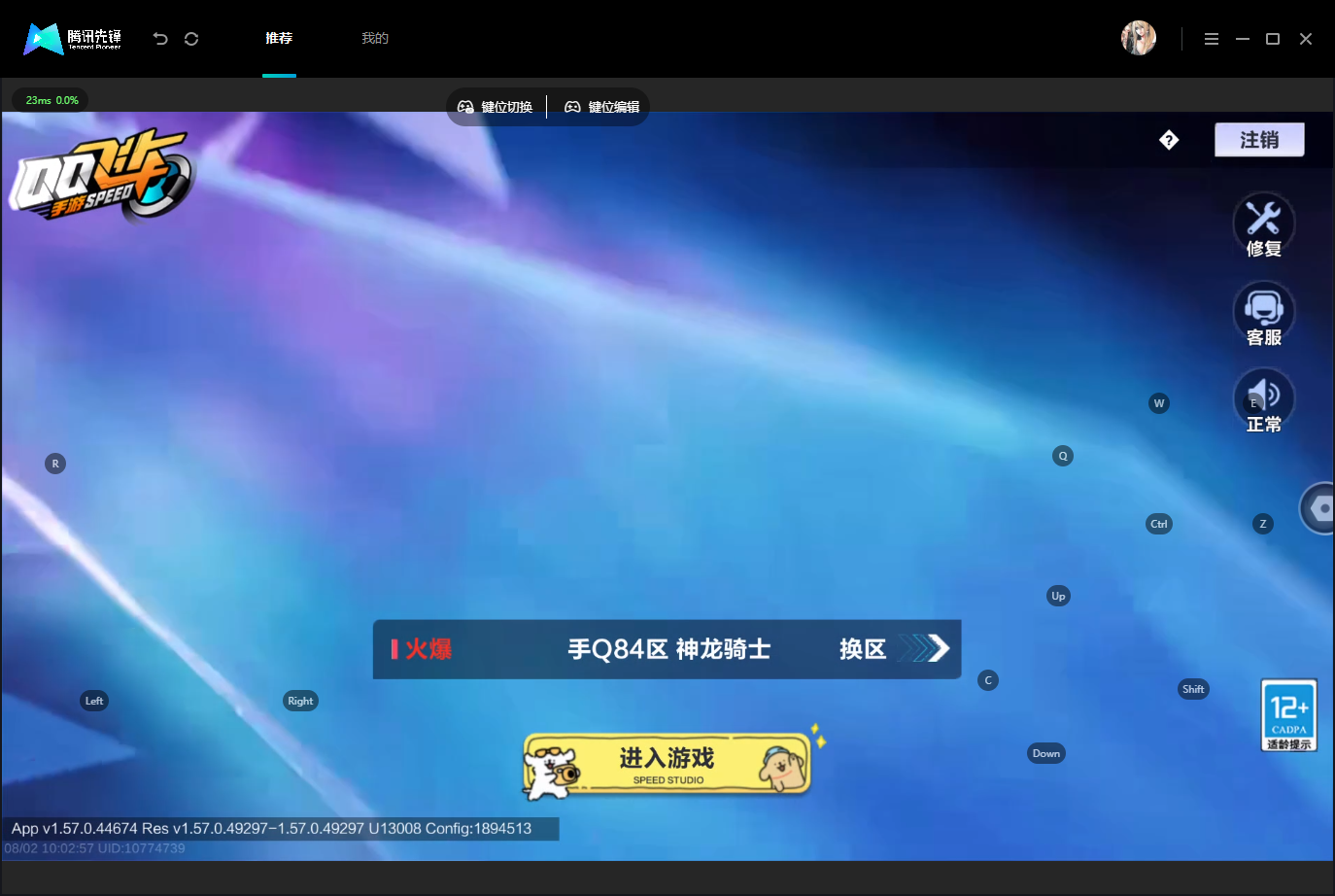
Task: Open the hamburger menu in title bar
Action: (x=1212, y=39)
